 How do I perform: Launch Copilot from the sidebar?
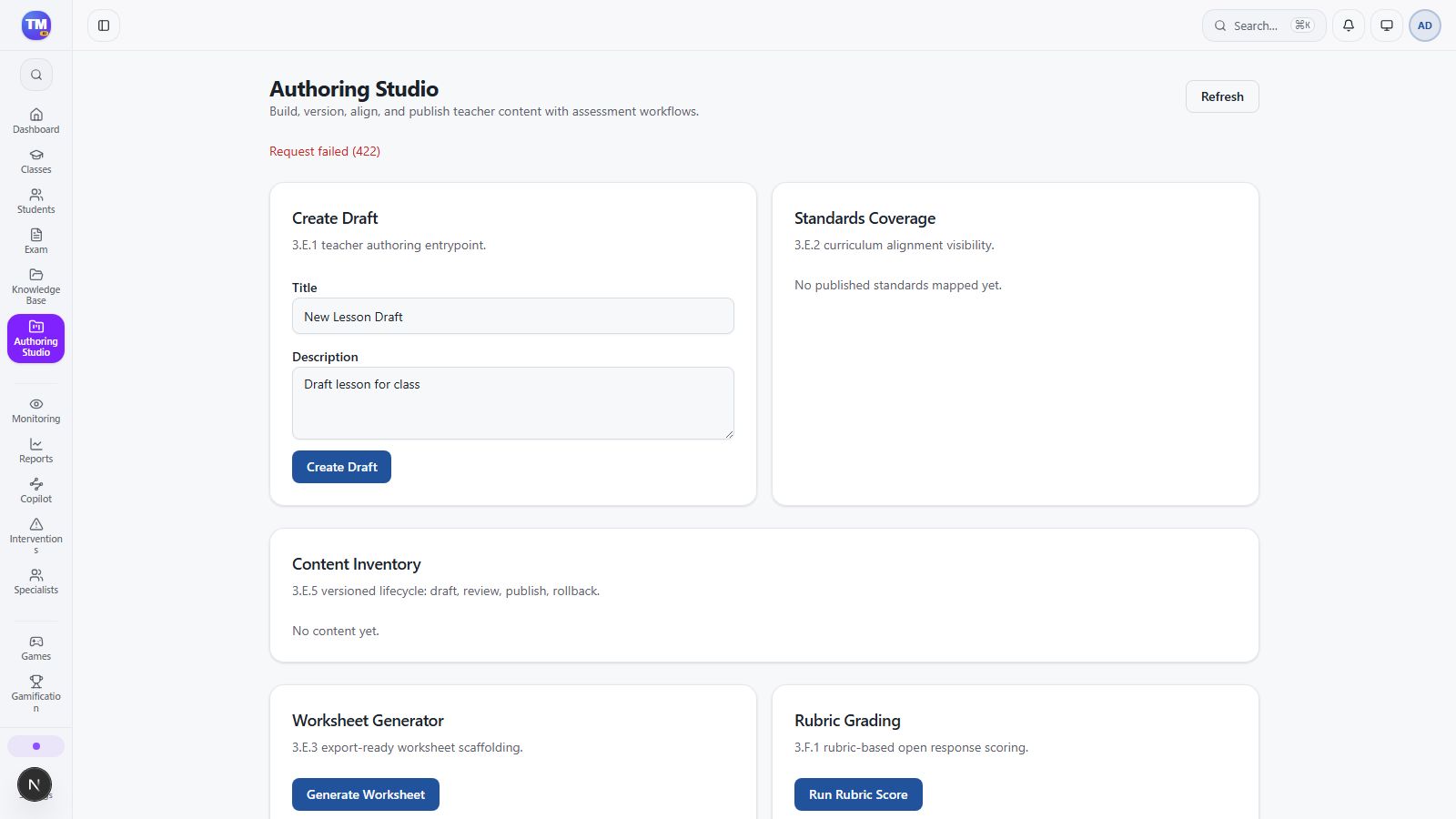[x=36, y=490]
